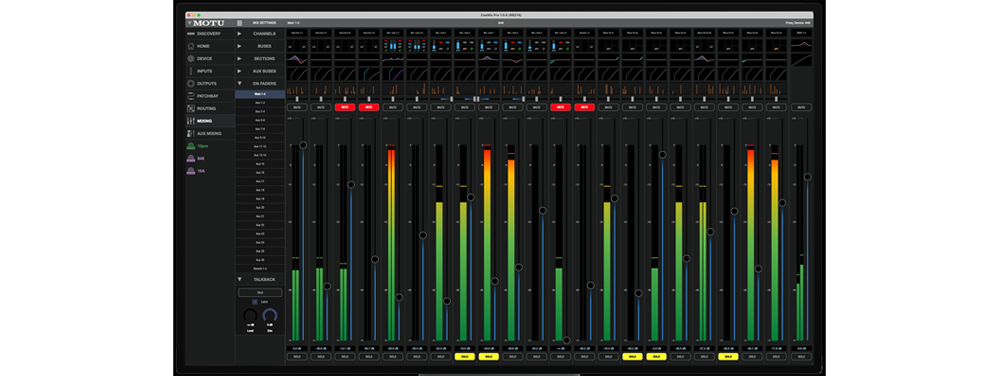
Task: Open the Patchbay page
Action: (209, 96)
